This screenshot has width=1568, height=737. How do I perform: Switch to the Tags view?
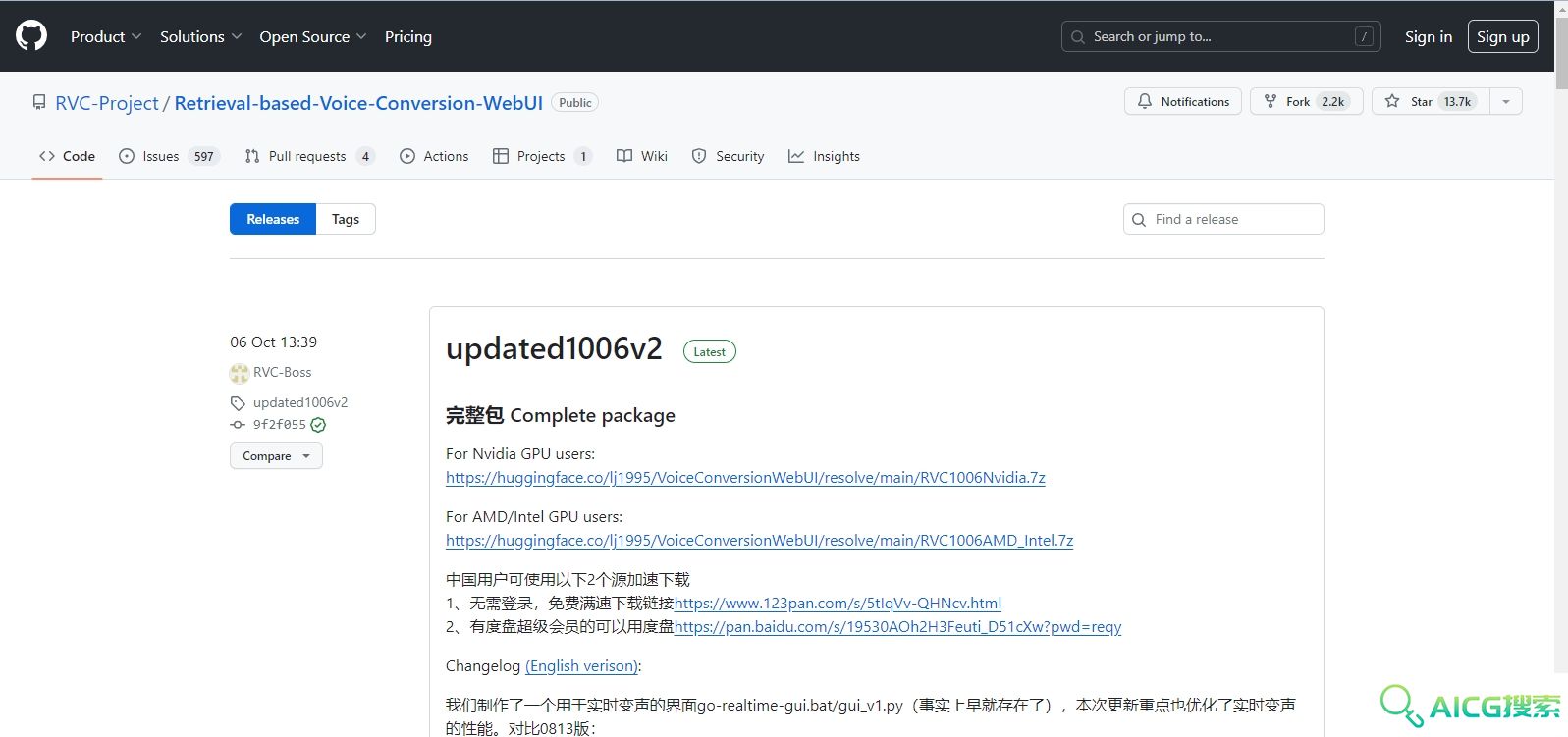tap(346, 219)
